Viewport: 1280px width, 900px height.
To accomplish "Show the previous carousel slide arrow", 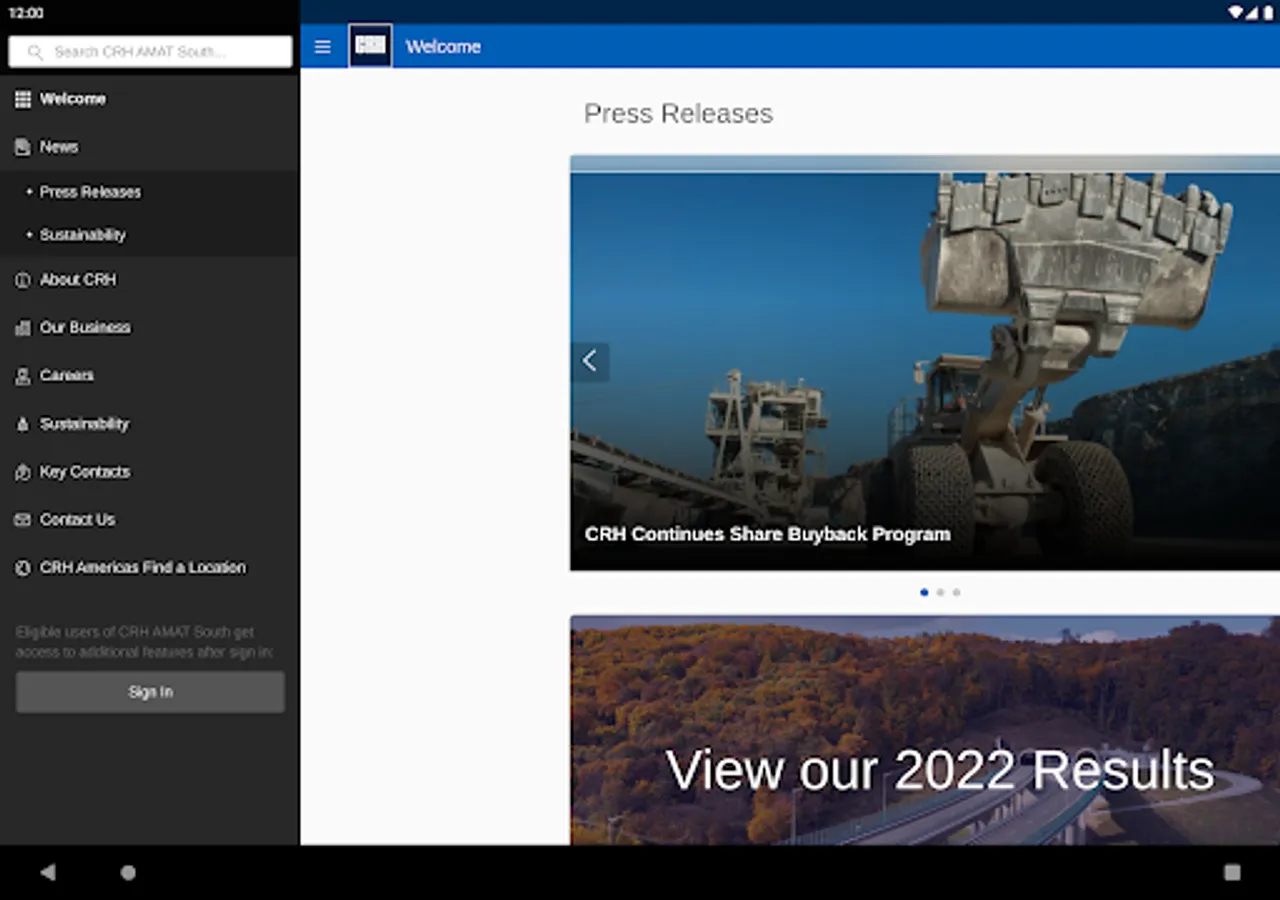I will pyautogui.click(x=590, y=361).
